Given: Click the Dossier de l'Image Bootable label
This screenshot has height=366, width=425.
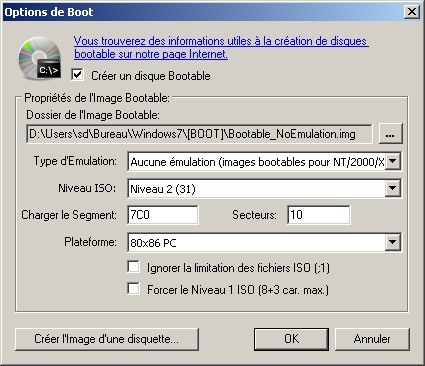Looking at the screenshot, I should [93, 115].
